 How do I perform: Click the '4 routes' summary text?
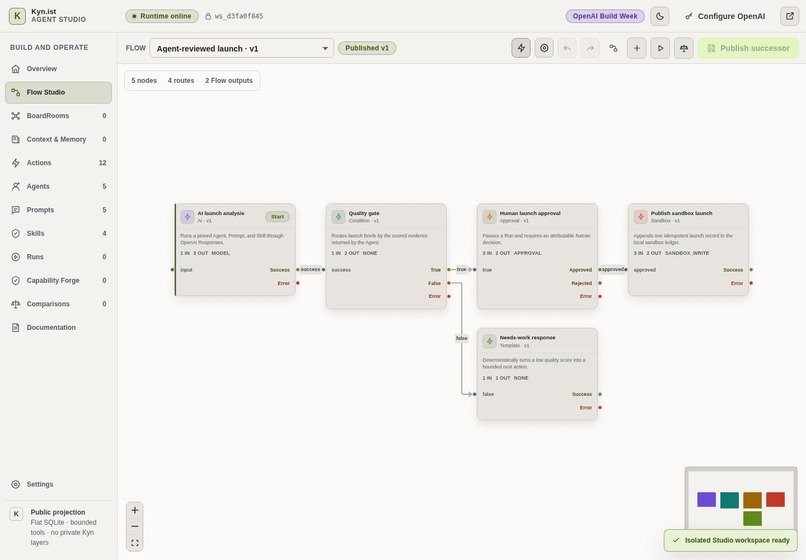click(181, 80)
